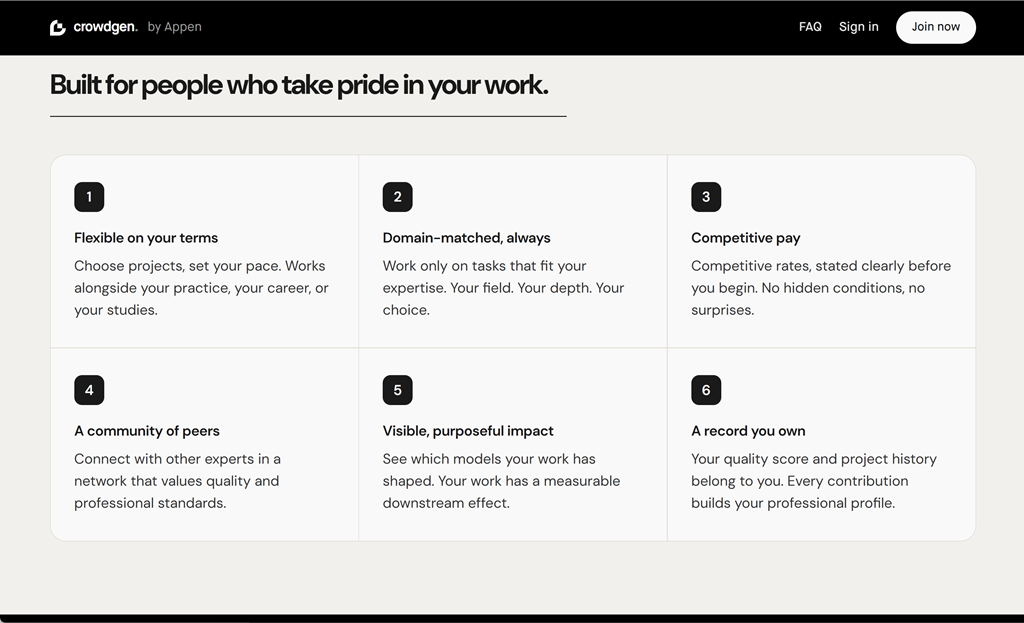Screen dimensions: 1024x623
Task: Select the "Flexible on your terms" heading
Action: pos(146,238)
